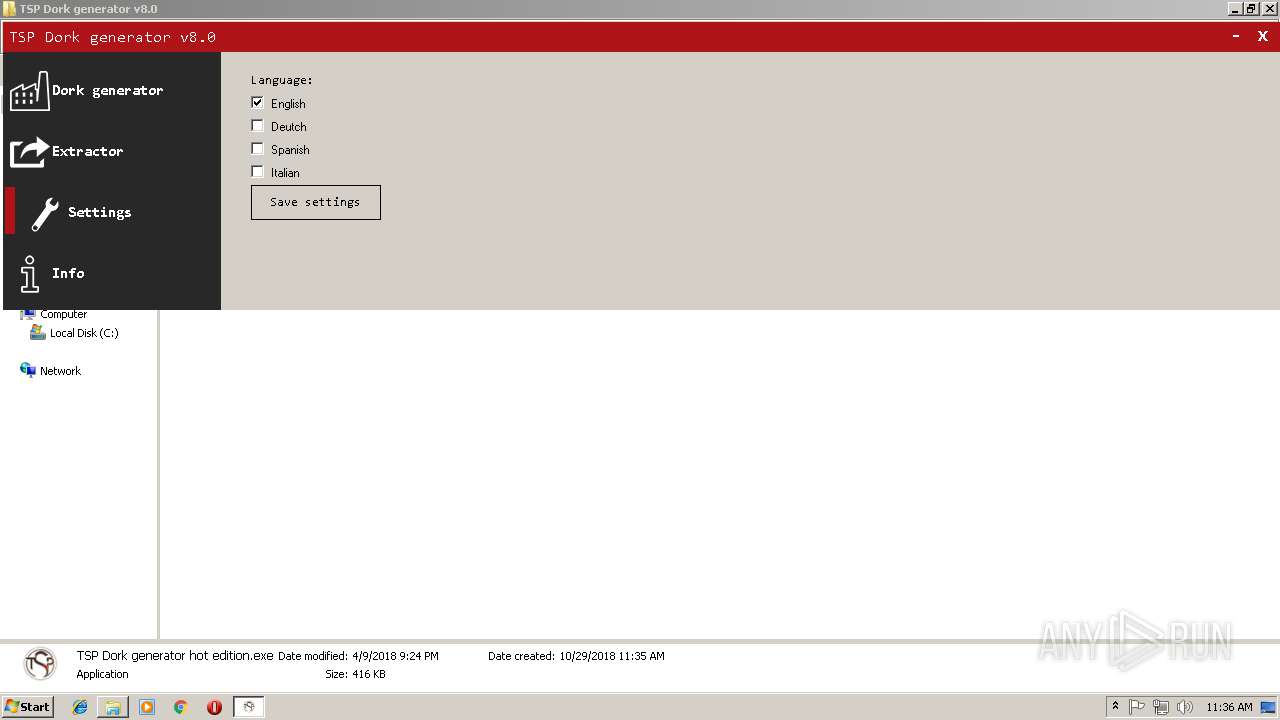Click the file name TSP Dork generator hot edition.exe
This screenshot has height=720, width=1280.
tap(175, 656)
